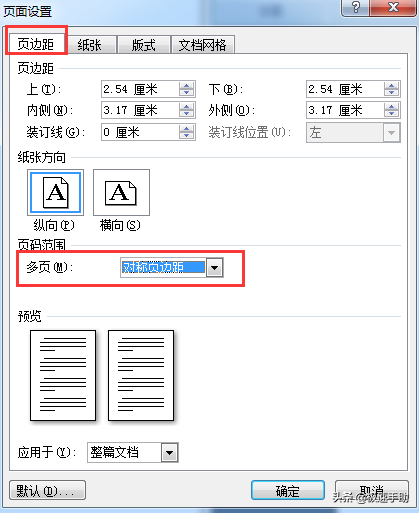This screenshot has width=419, height=513.
Task: Click the 内侧 margin input field
Action: (x=148, y=110)
